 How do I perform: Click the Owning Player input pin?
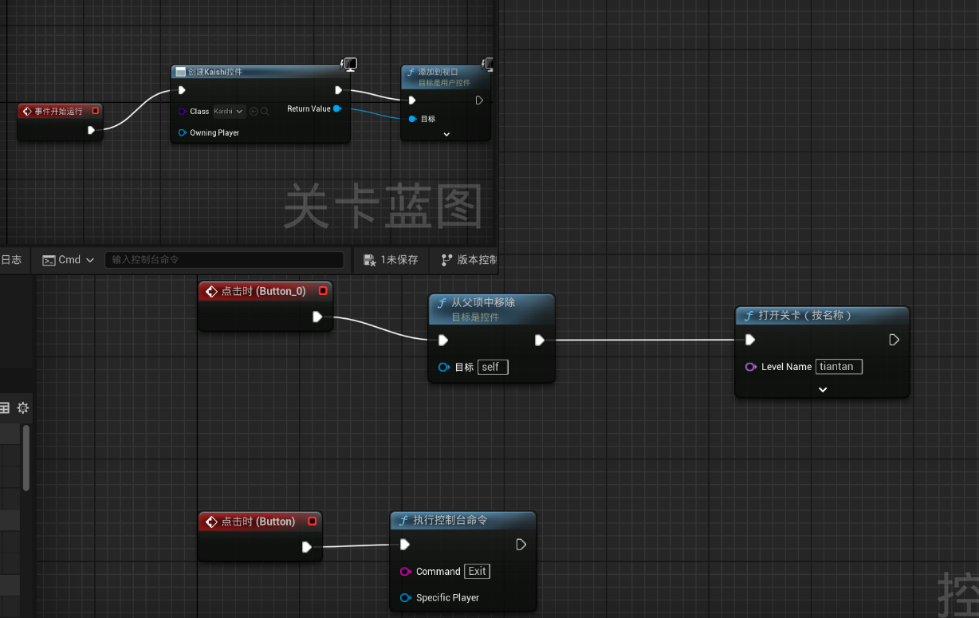click(x=182, y=132)
